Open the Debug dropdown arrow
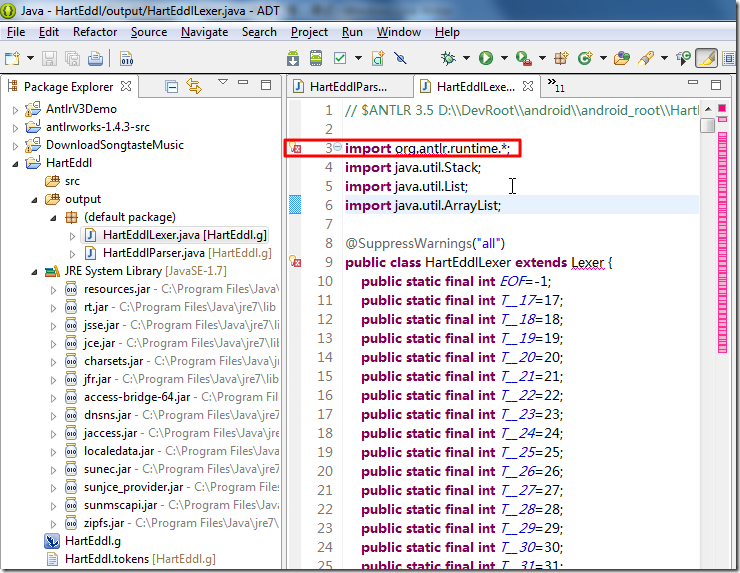This screenshot has height=573, width=740. 466,59
